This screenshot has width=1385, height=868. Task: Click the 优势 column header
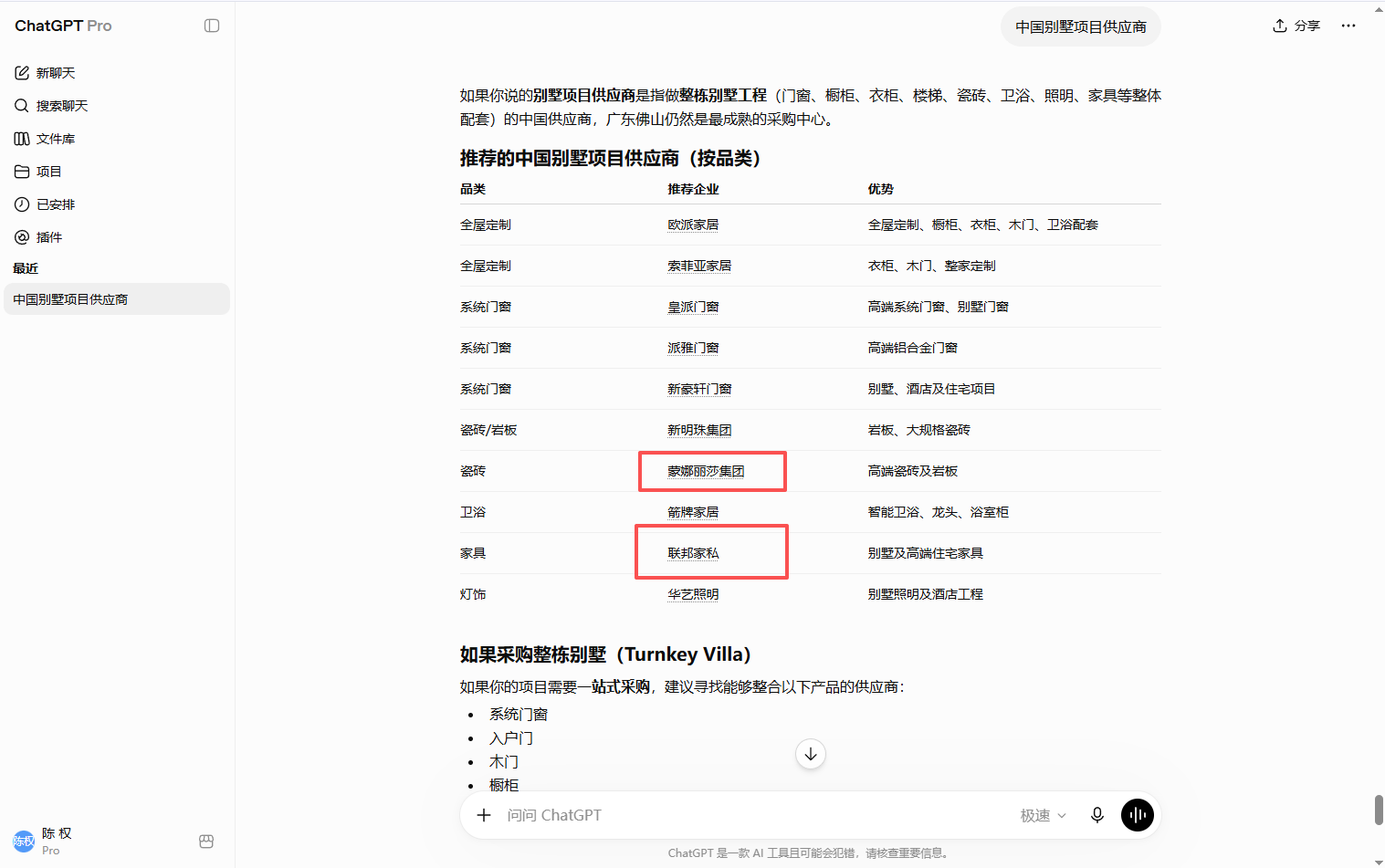(x=881, y=189)
